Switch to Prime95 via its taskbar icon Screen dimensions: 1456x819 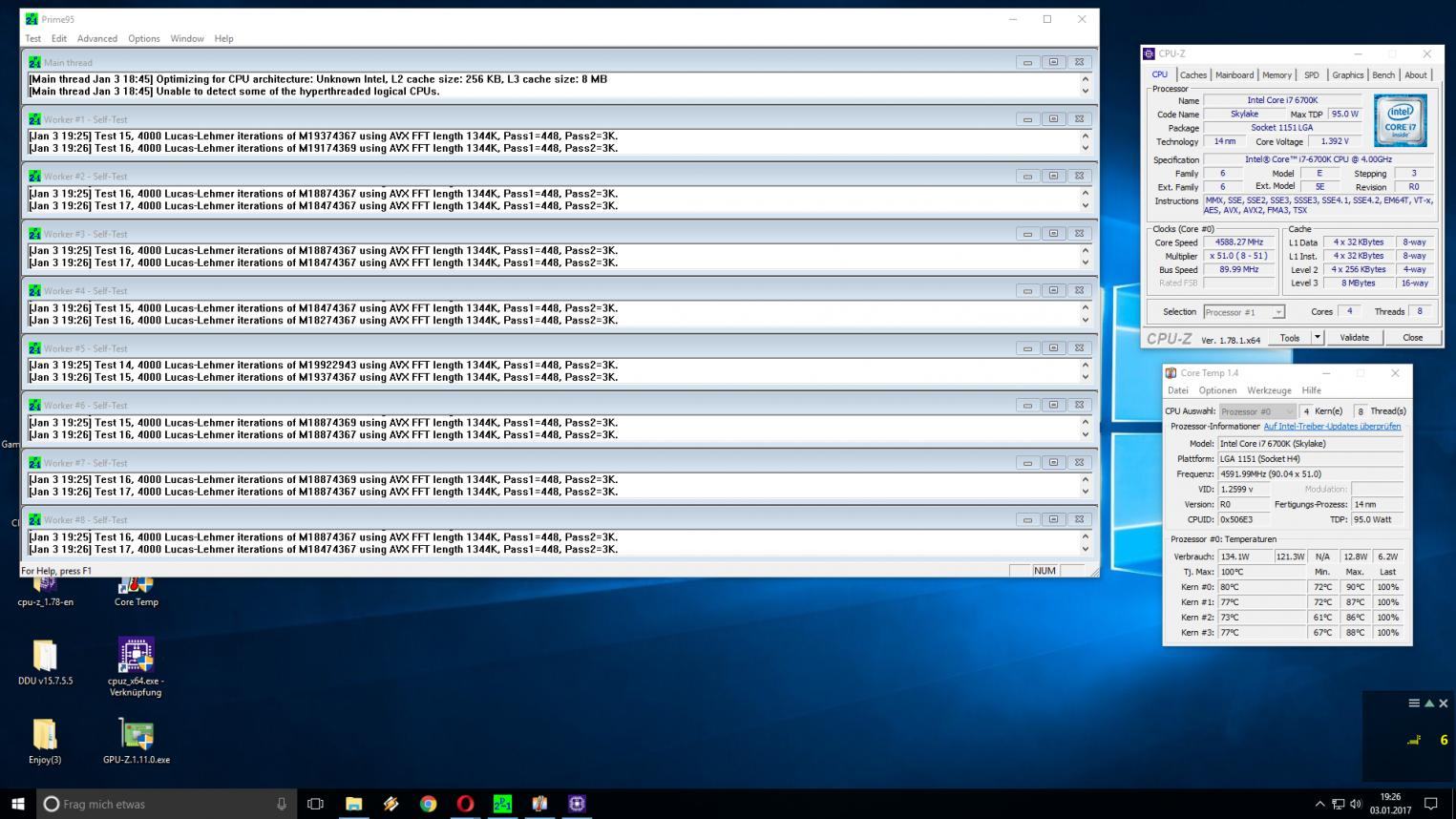click(x=502, y=804)
